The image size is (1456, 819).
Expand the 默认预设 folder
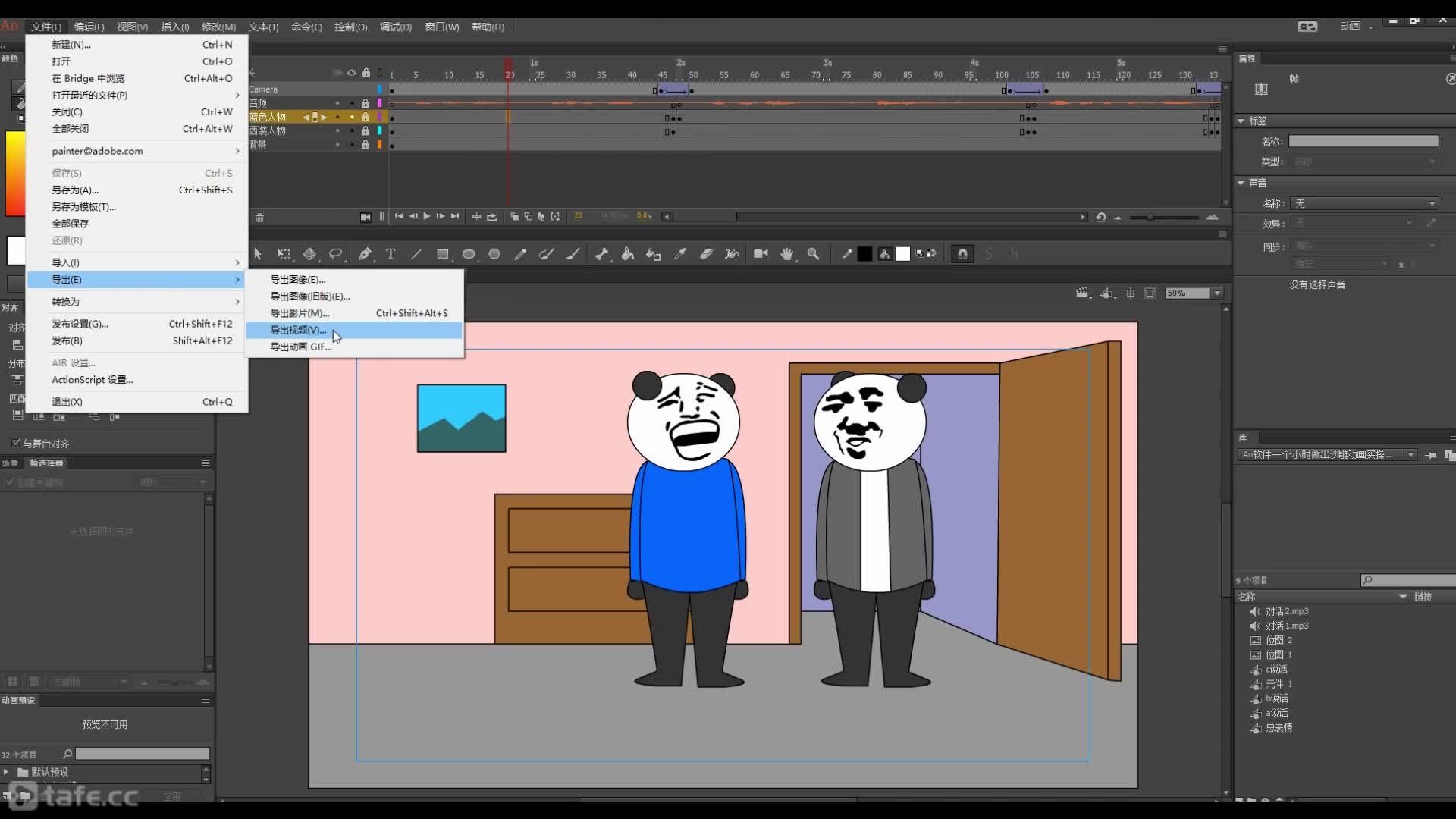pos(6,772)
